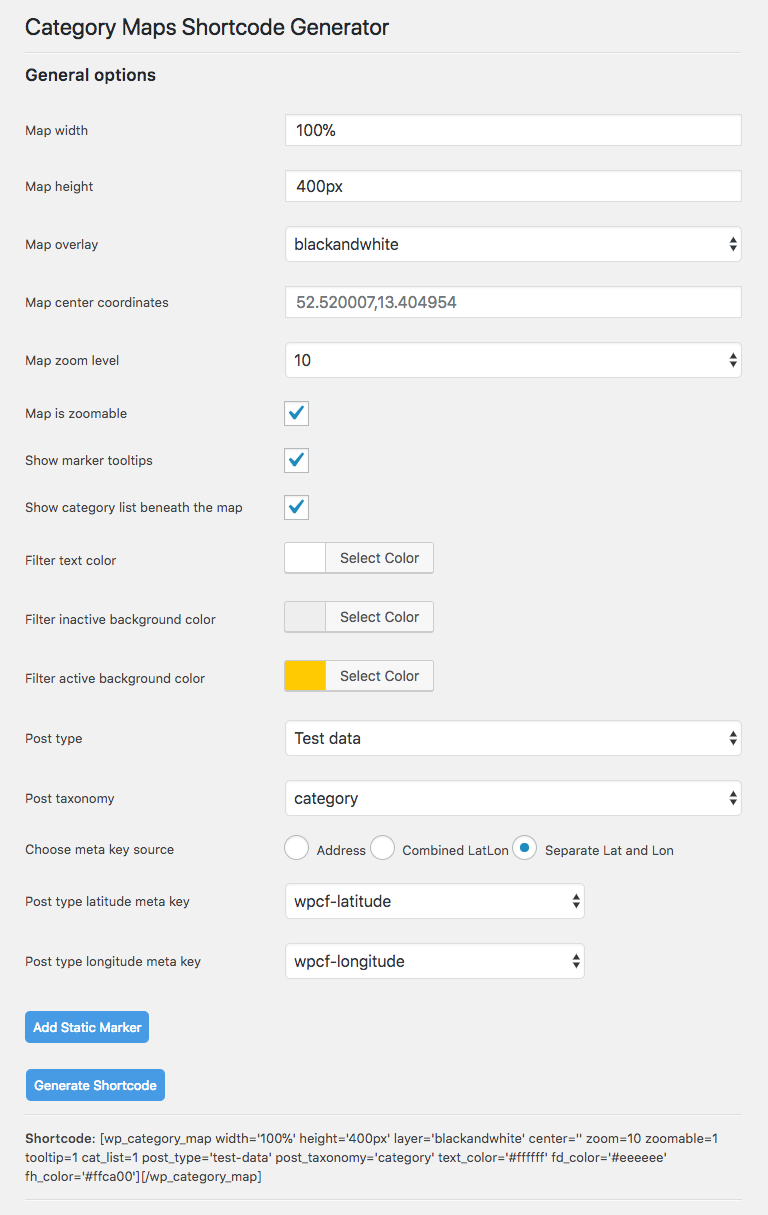This screenshot has width=768, height=1215.
Task: Click the Map width input field
Action: 513,131
